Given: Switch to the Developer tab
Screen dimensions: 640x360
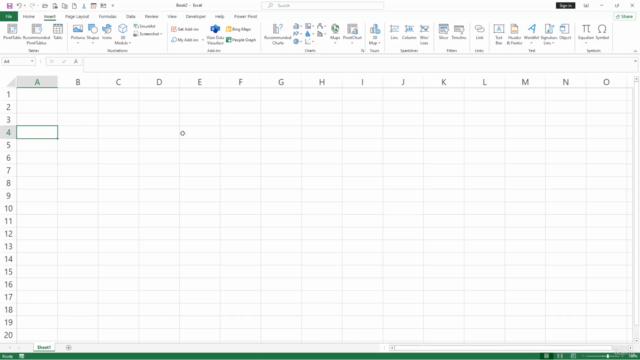Looking at the screenshot, I should [x=196, y=16].
